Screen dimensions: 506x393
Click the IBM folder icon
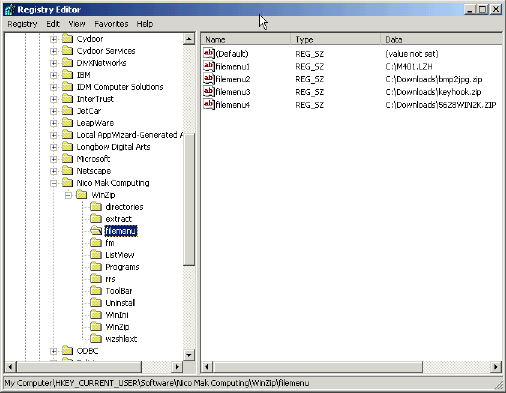67,75
